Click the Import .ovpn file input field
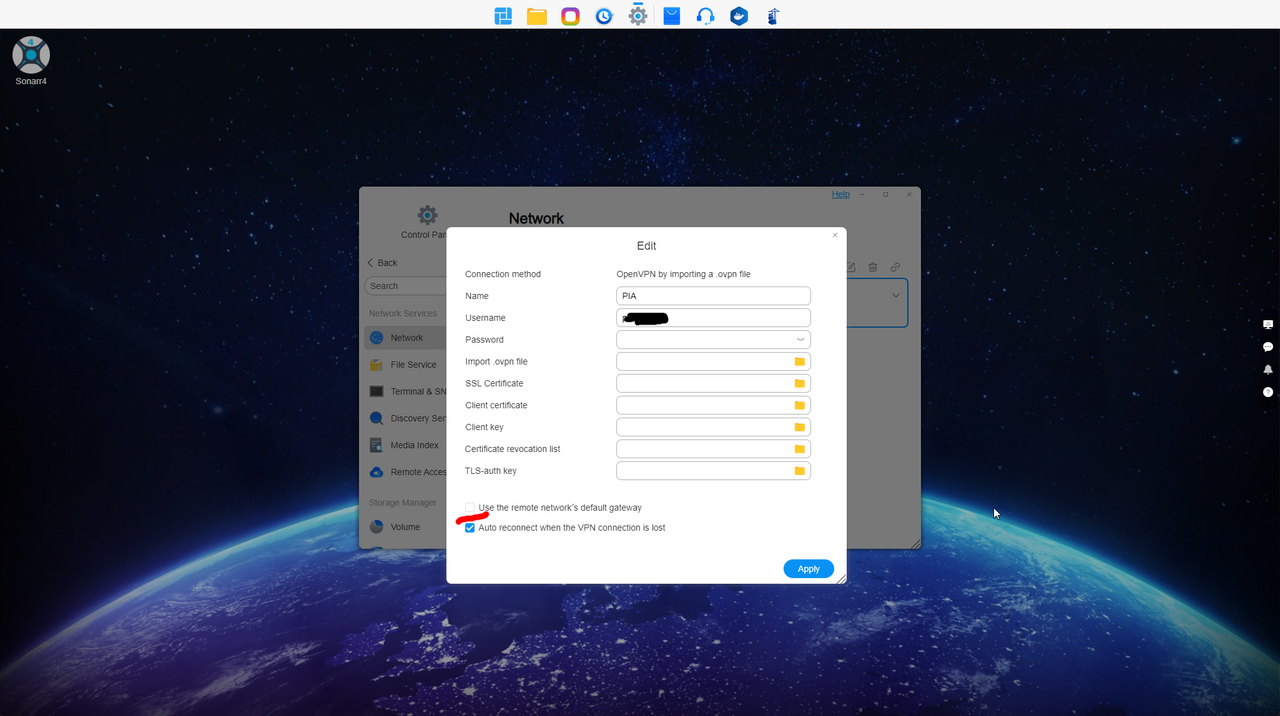Viewport: 1280px width, 716px height. pyautogui.click(x=713, y=362)
